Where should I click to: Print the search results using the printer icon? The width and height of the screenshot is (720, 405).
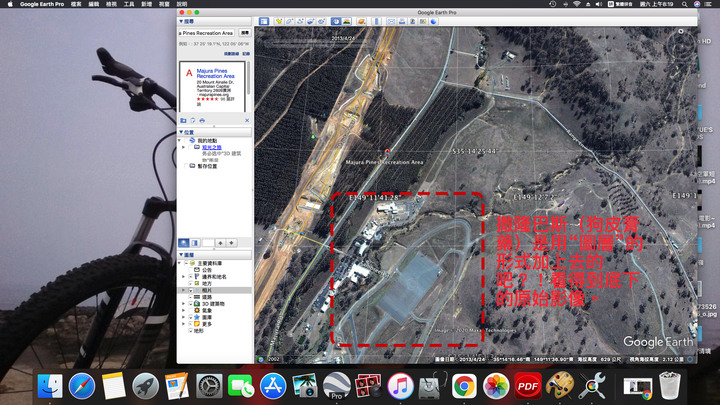(202, 121)
